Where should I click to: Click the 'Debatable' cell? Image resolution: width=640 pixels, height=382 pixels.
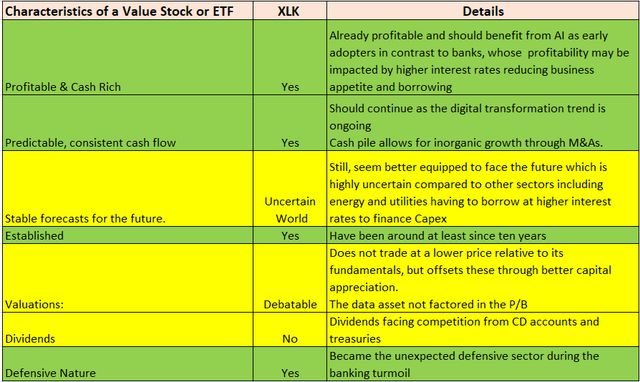pos(290,278)
